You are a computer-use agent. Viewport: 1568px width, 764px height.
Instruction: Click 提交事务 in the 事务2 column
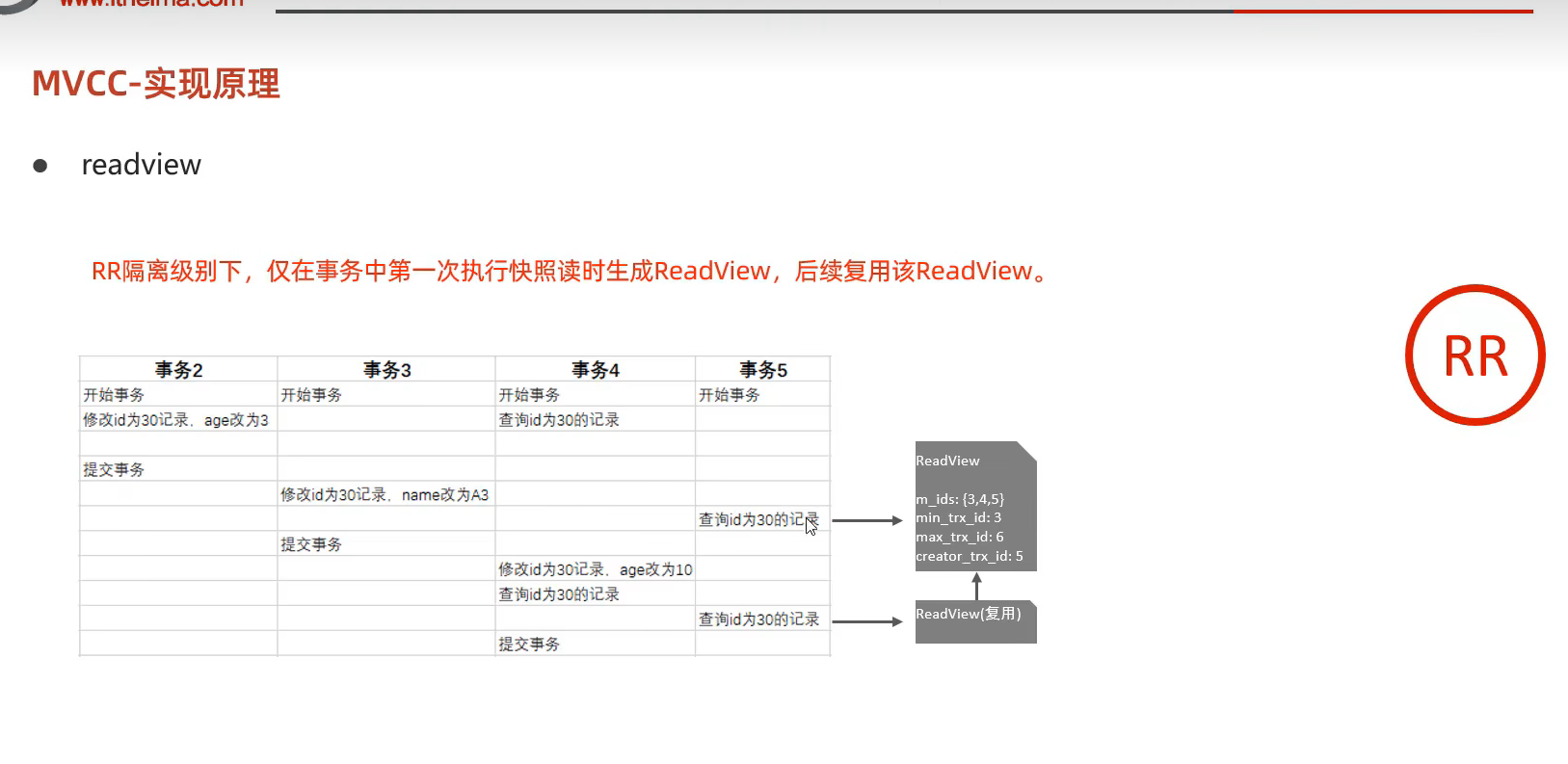click(x=114, y=469)
